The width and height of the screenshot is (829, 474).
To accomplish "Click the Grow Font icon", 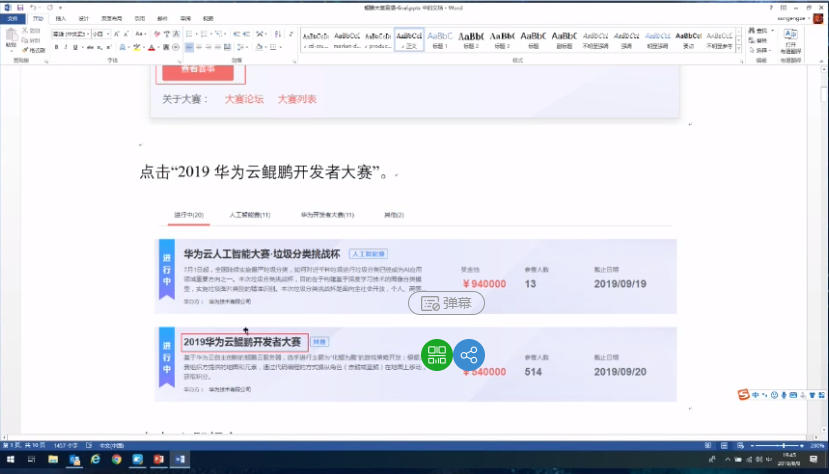I will (116, 34).
